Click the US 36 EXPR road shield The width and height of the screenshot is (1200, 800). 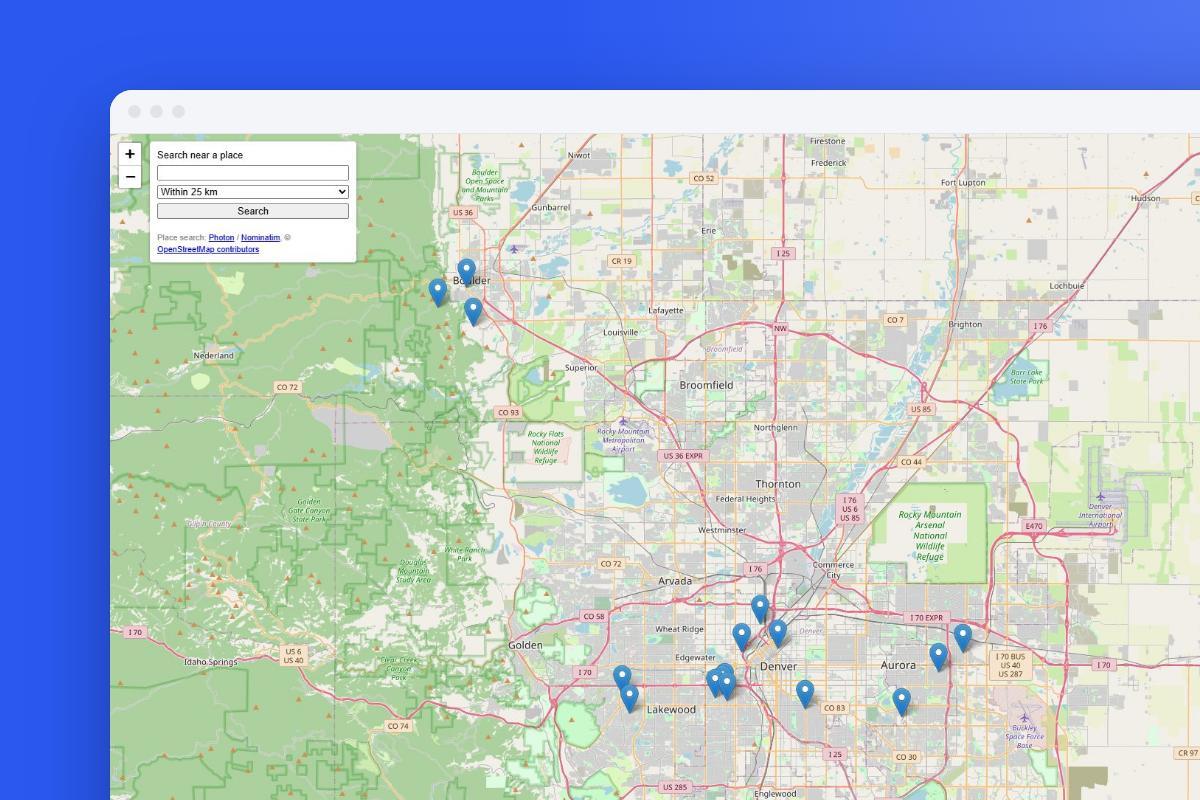pos(683,456)
